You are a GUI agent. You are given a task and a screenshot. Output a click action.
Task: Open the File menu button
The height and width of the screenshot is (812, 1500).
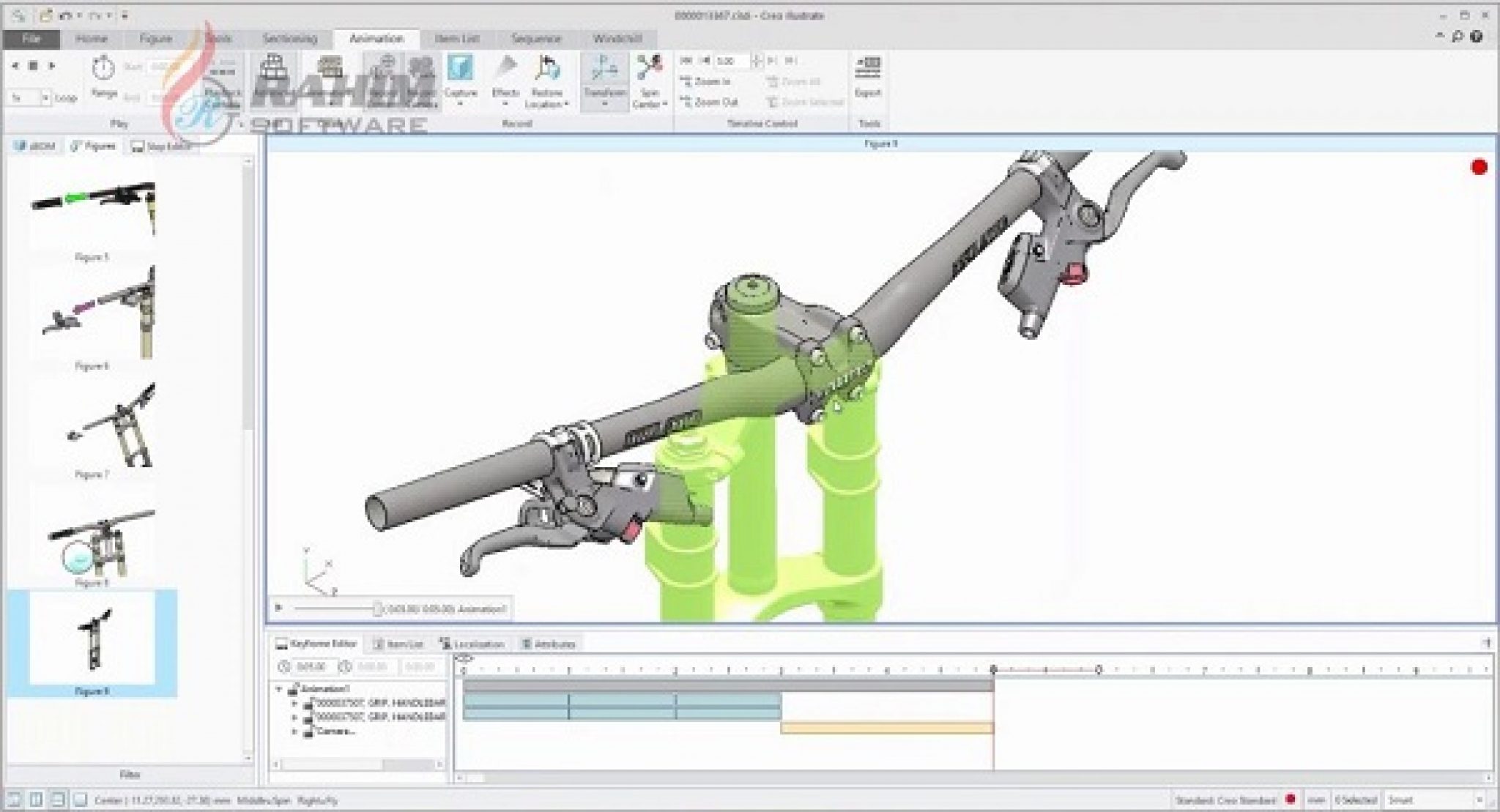pyautogui.click(x=31, y=39)
